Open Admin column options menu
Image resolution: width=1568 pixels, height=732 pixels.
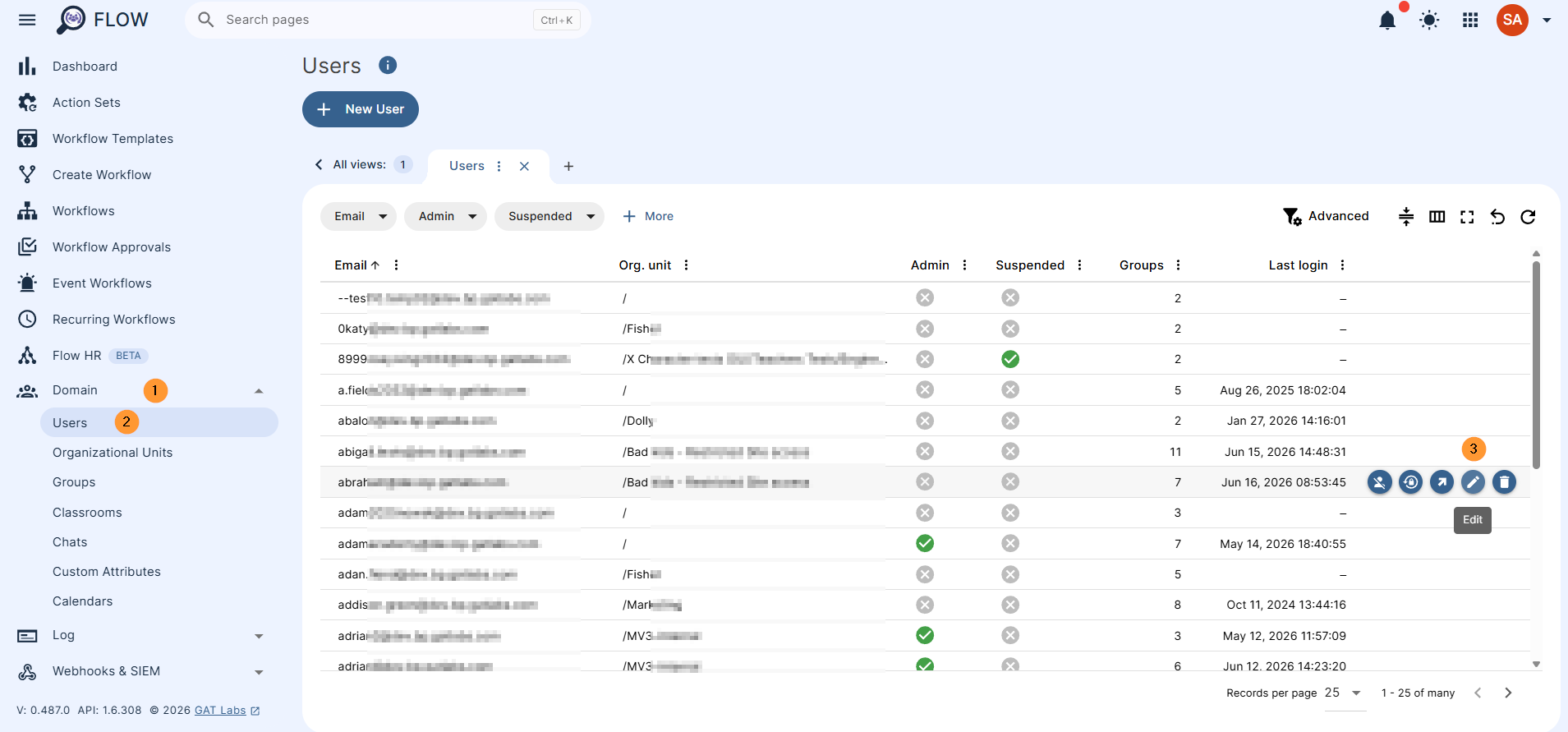click(964, 265)
